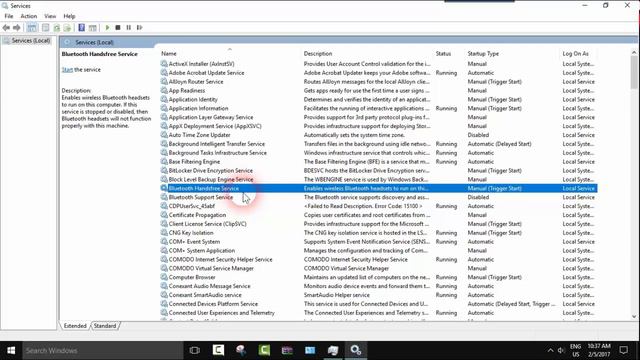Click the Export List toolbar icon

67,28
